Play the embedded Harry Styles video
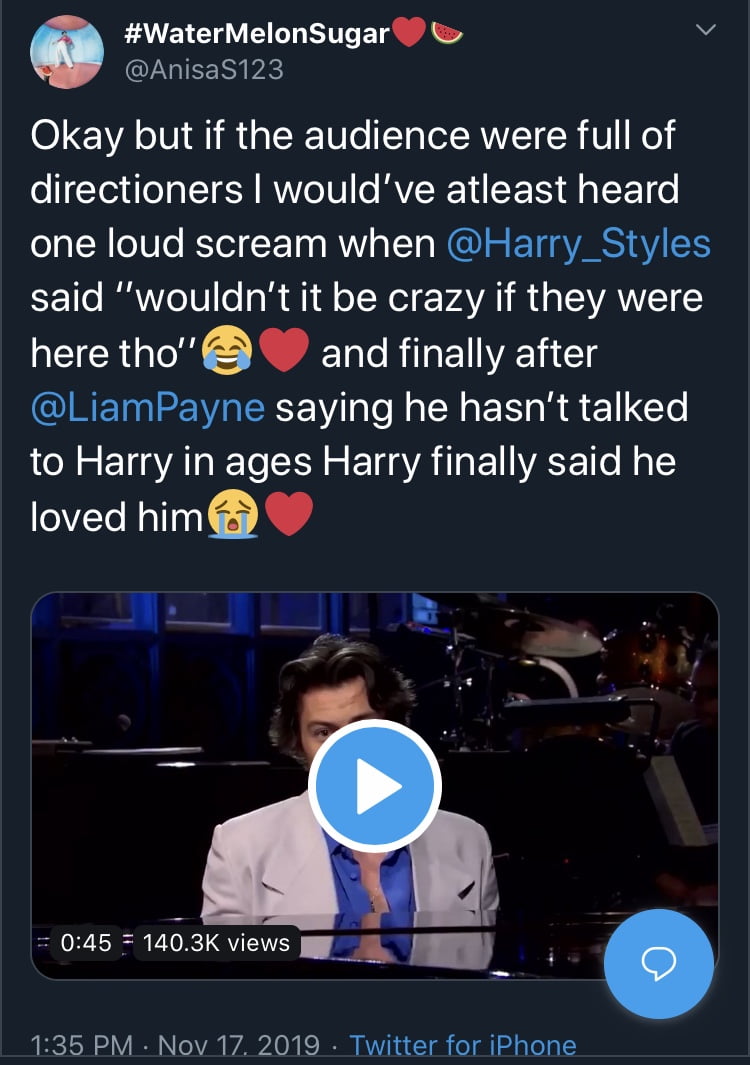 pos(374,784)
